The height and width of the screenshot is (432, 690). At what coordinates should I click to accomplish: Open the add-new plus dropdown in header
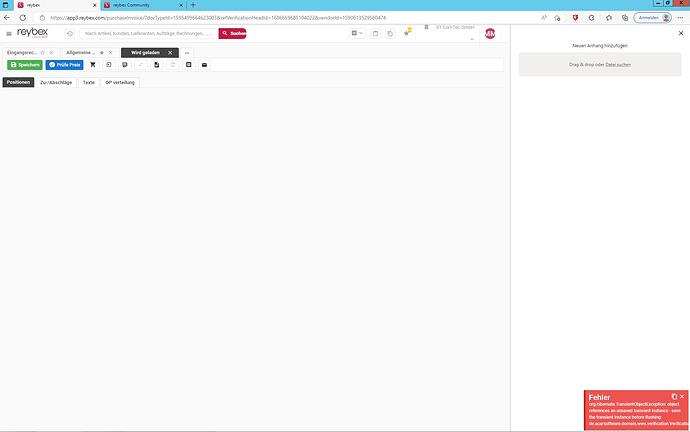click(x=357, y=33)
